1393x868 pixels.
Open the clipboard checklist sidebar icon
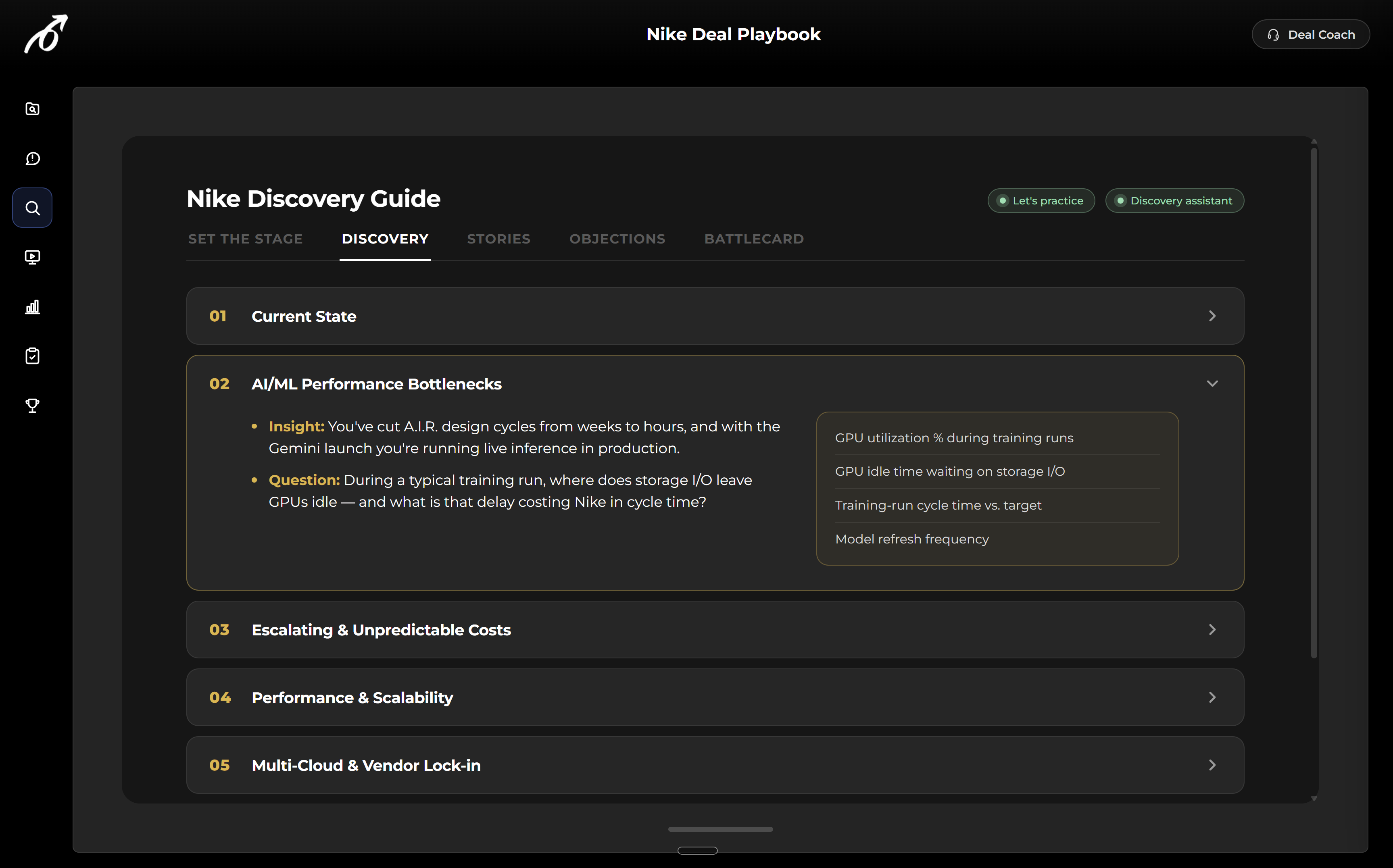tap(33, 356)
